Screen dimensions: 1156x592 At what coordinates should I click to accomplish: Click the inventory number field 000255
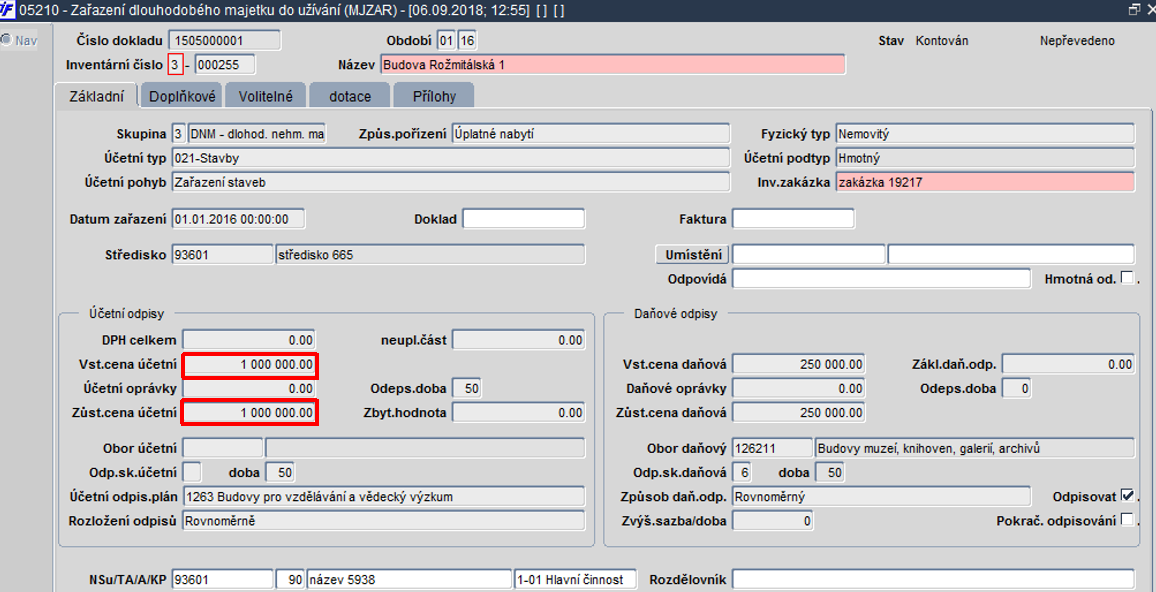click(225, 65)
